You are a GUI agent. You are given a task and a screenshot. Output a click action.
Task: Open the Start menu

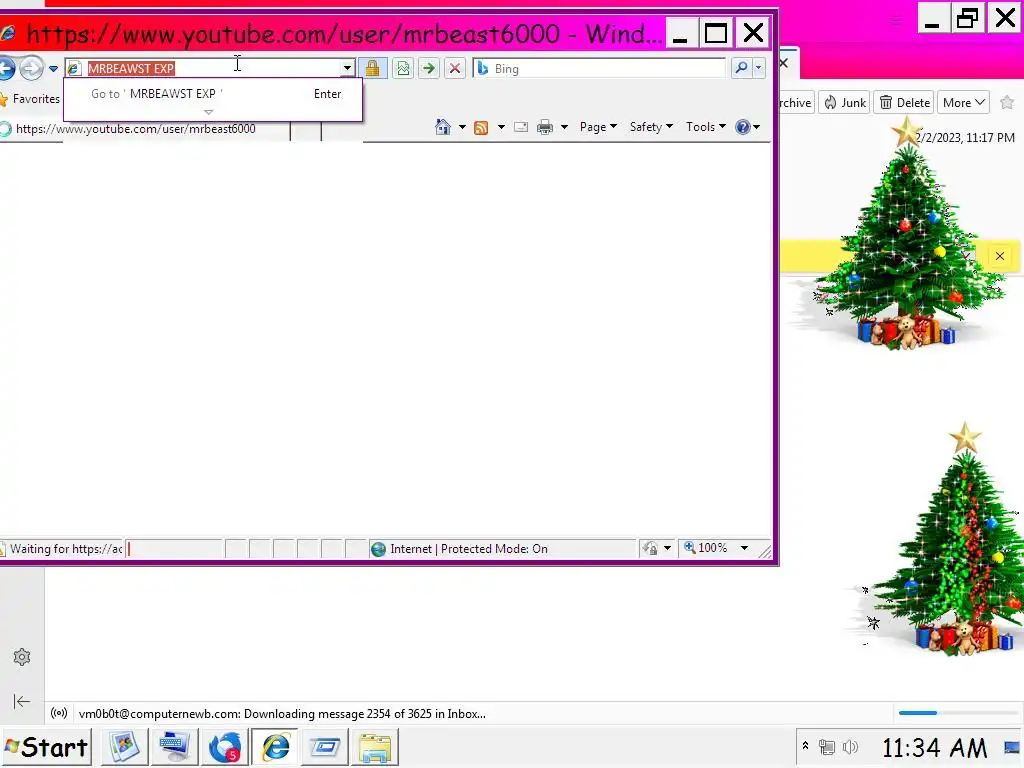[46, 747]
